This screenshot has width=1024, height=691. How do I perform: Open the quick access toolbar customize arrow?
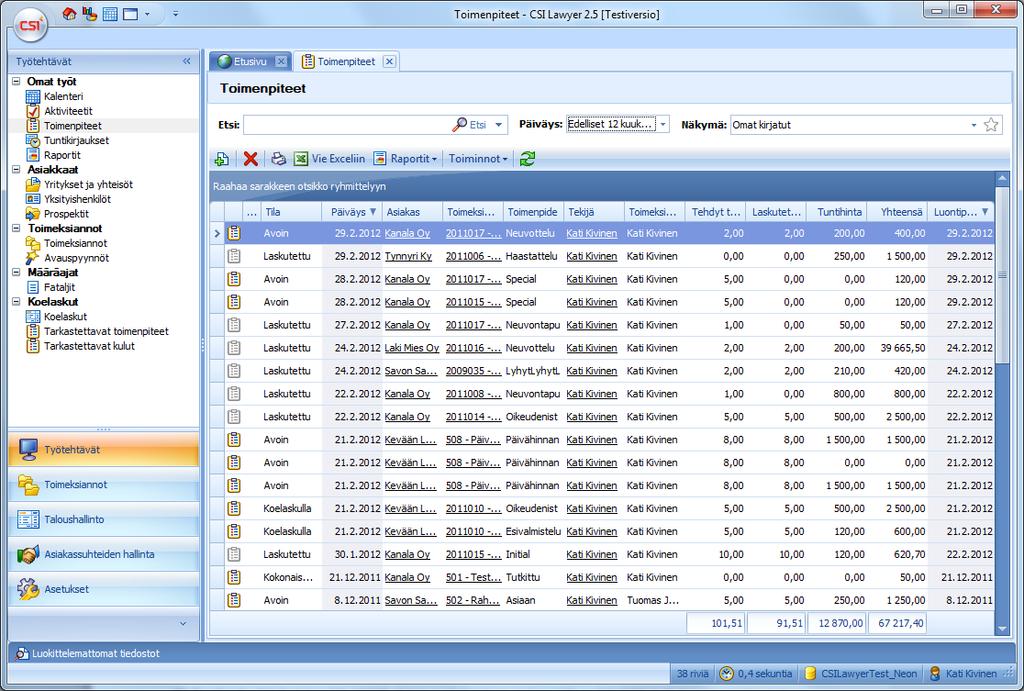[x=176, y=14]
